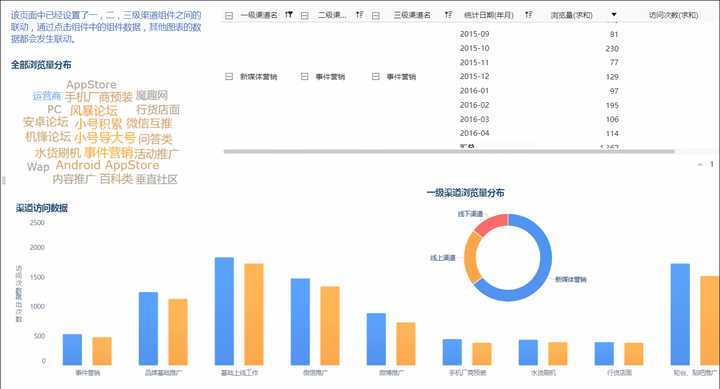
Task: Click 风暴论坛 in the word cloud
Action: pos(94,110)
